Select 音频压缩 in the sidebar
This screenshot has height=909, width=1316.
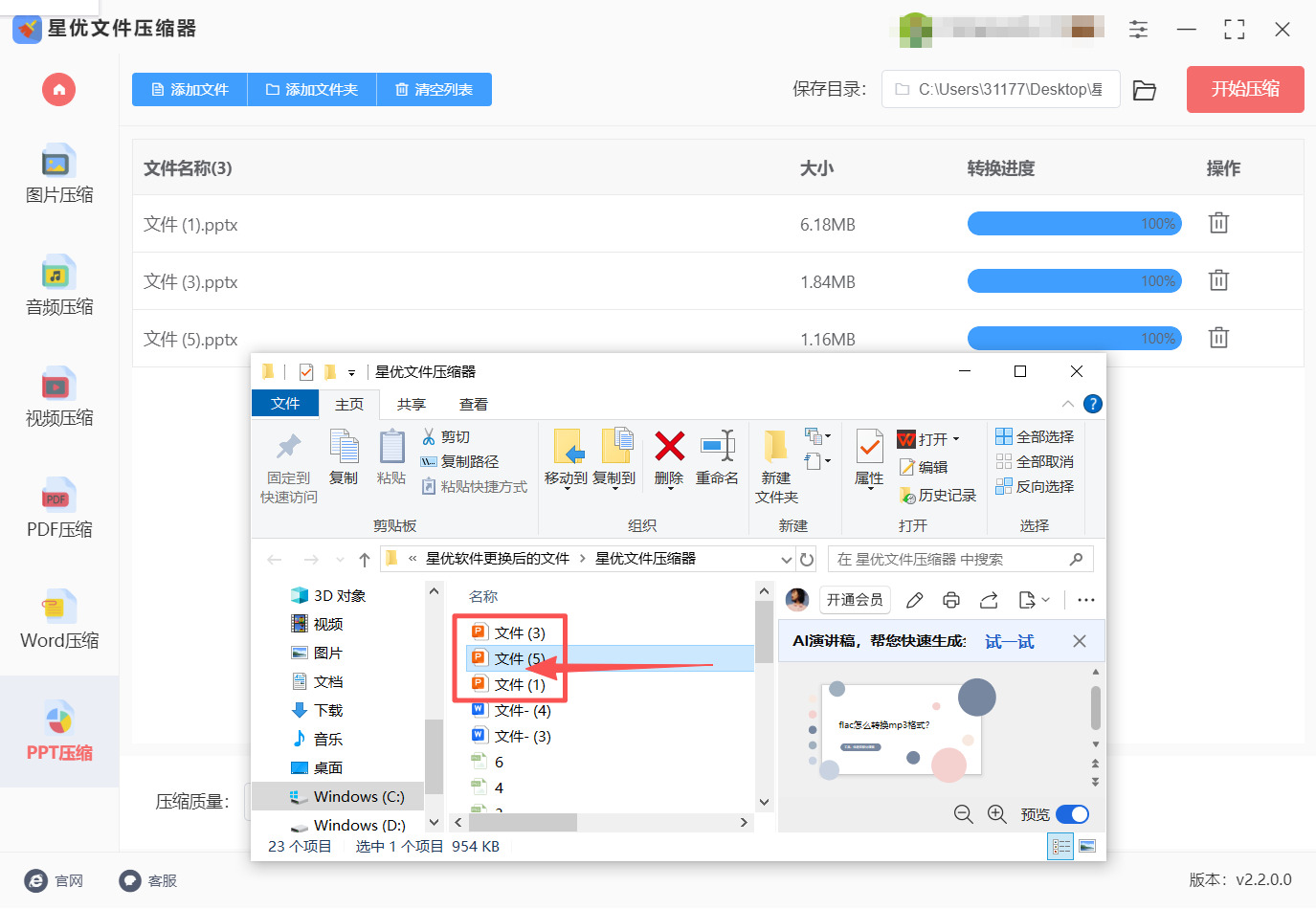tap(59, 286)
